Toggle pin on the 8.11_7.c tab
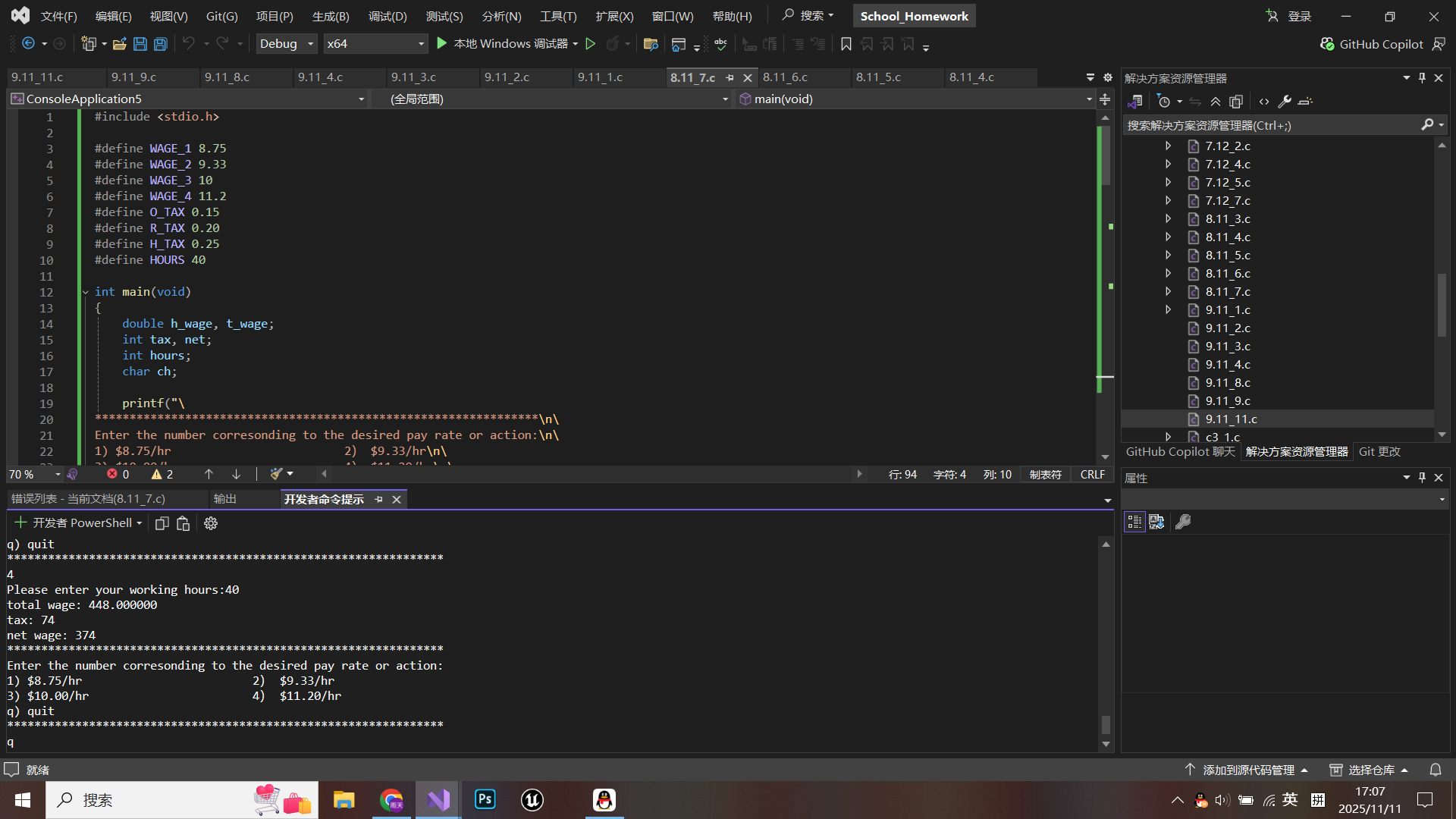 (730, 77)
